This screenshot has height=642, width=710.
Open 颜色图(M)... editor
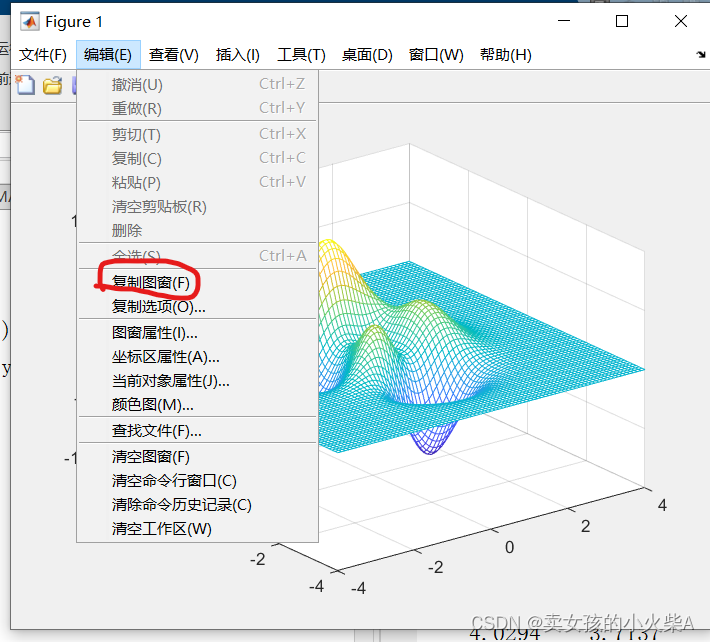pos(197,404)
